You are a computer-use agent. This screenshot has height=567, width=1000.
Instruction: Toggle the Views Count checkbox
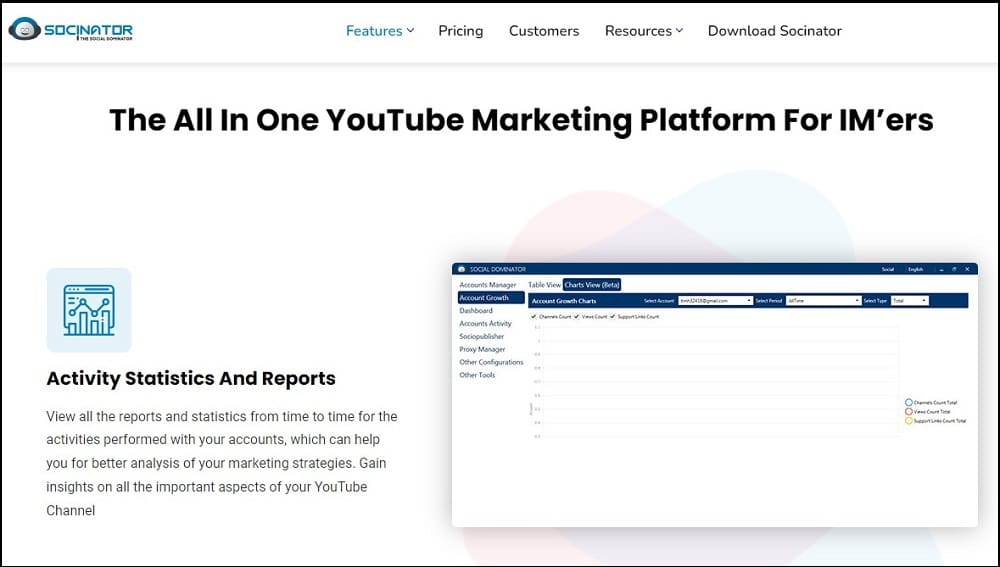tap(577, 316)
